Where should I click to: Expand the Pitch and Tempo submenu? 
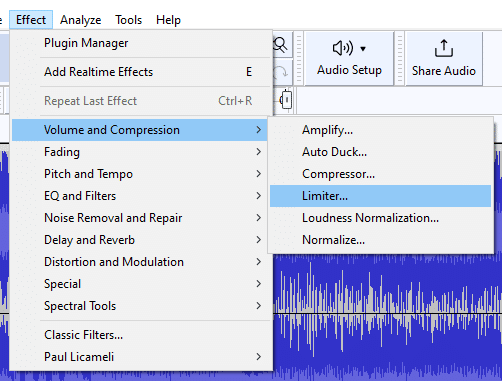click(x=140, y=174)
